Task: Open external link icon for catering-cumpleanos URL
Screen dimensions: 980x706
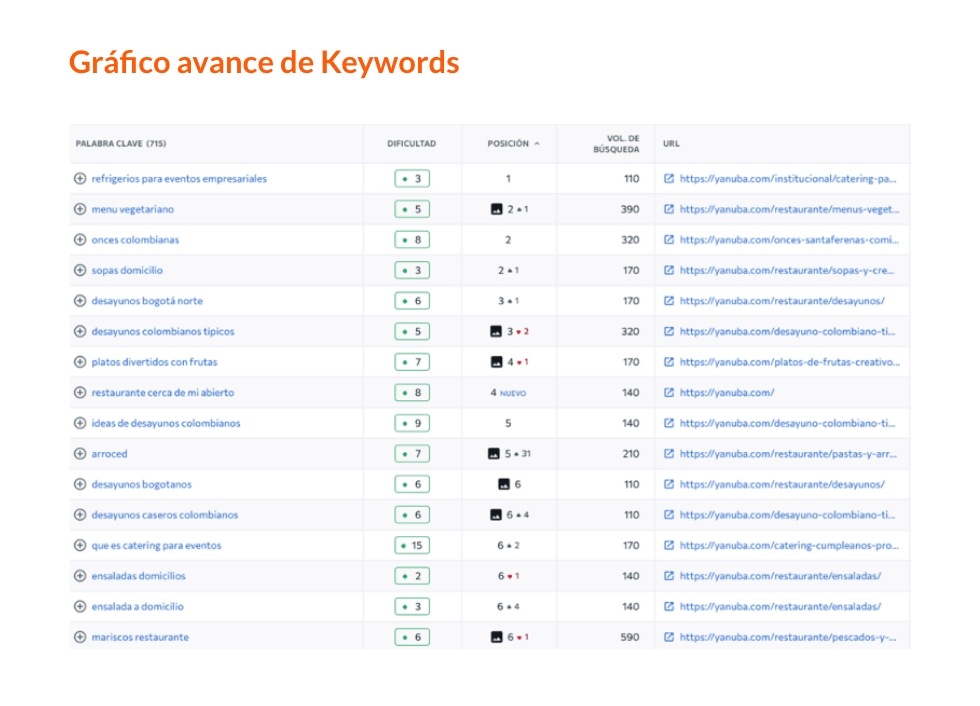Action: click(x=669, y=545)
